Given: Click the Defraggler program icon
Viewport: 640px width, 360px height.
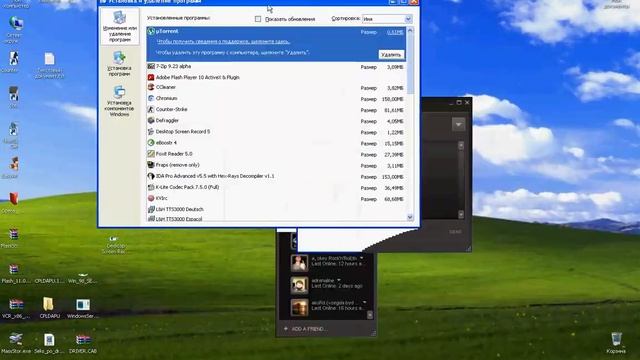Looking at the screenshot, I should point(151,120).
